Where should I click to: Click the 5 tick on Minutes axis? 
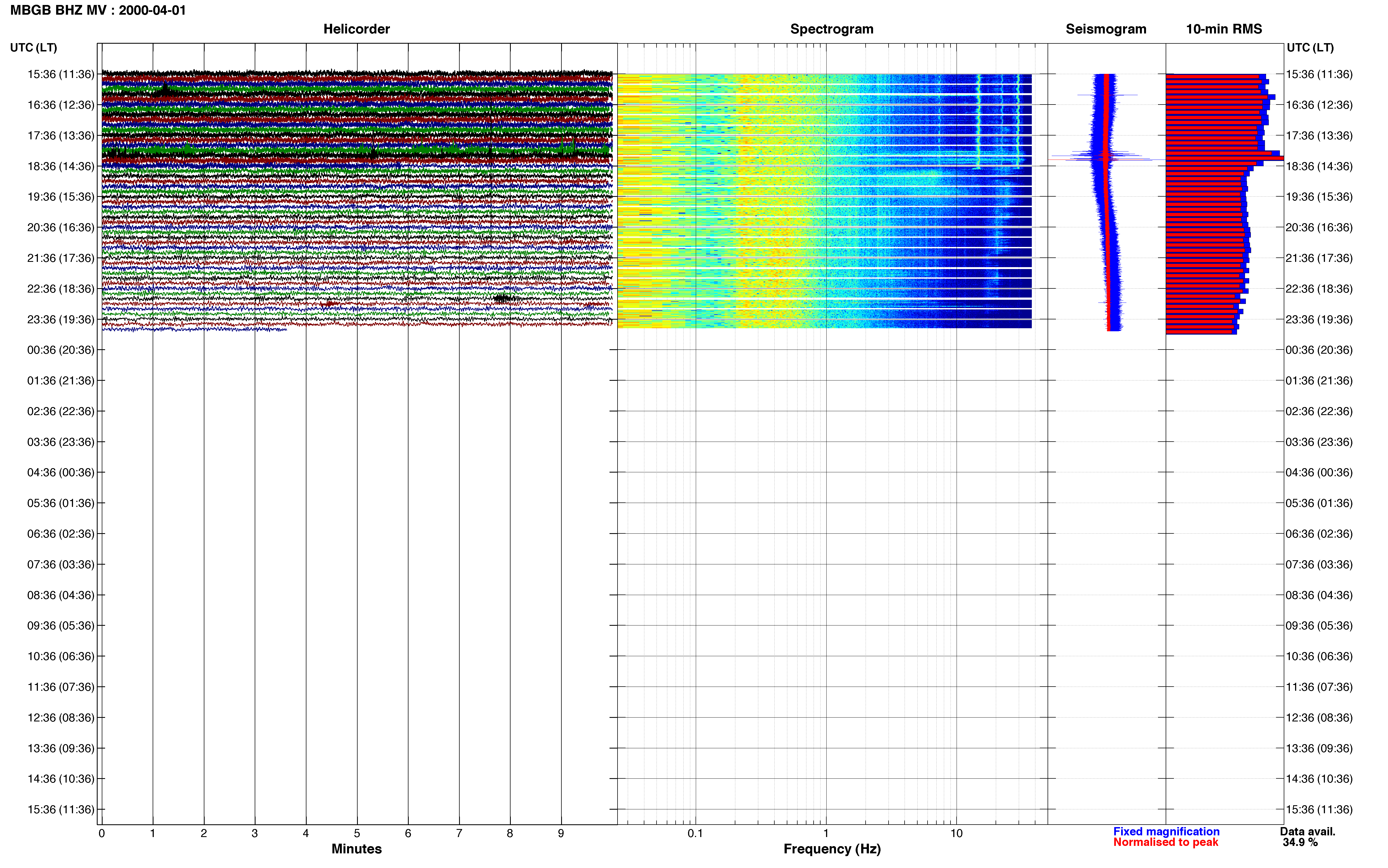click(357, 833)
